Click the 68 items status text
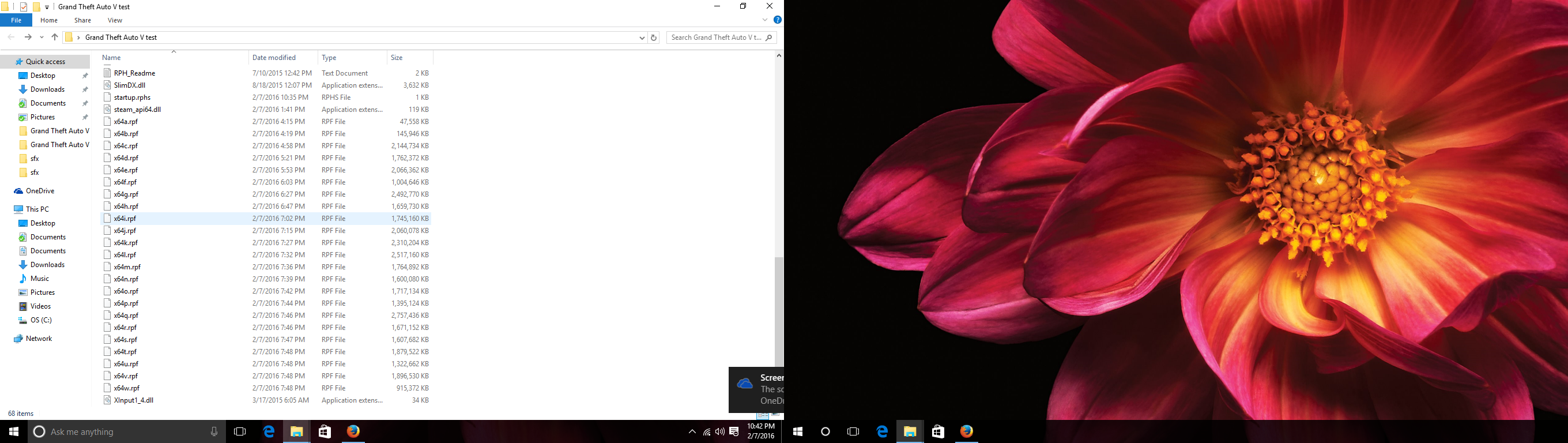1568x443 pixels. (21, 414)
